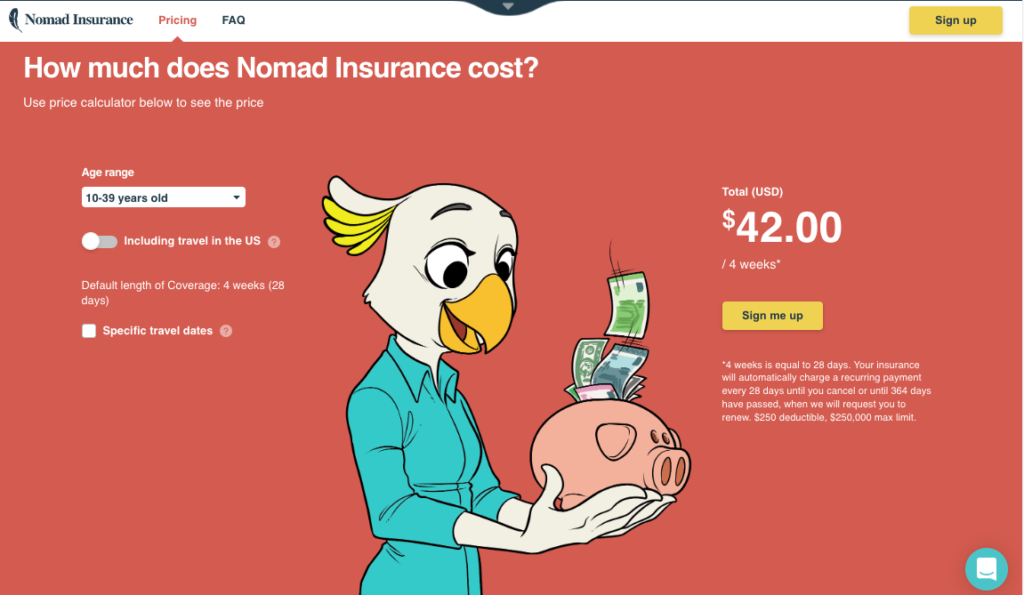Open the Age range dropdown
The width and height of the screenshot is (1024, 595).
[x=163, y=197]
